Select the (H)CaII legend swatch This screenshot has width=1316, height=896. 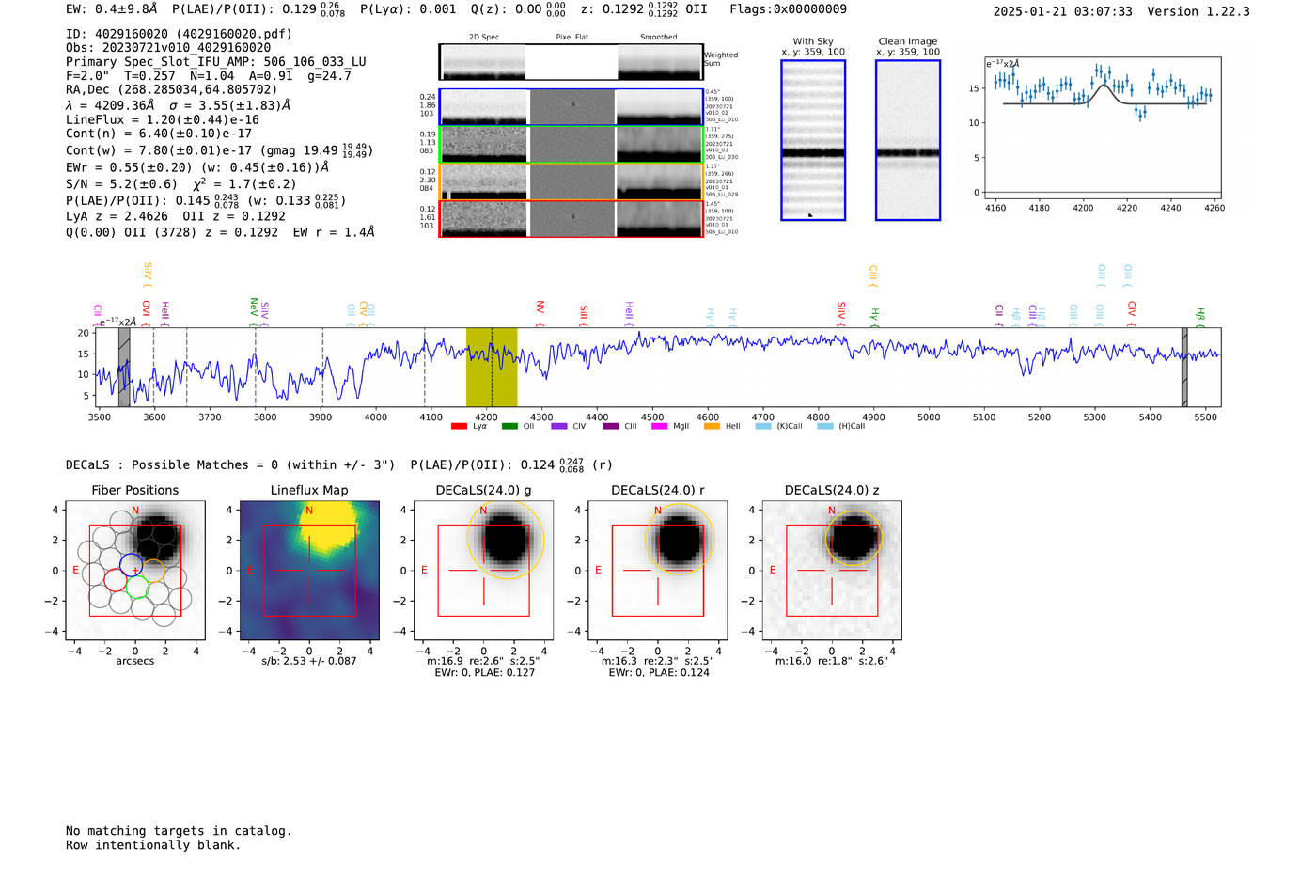point(825,426)
